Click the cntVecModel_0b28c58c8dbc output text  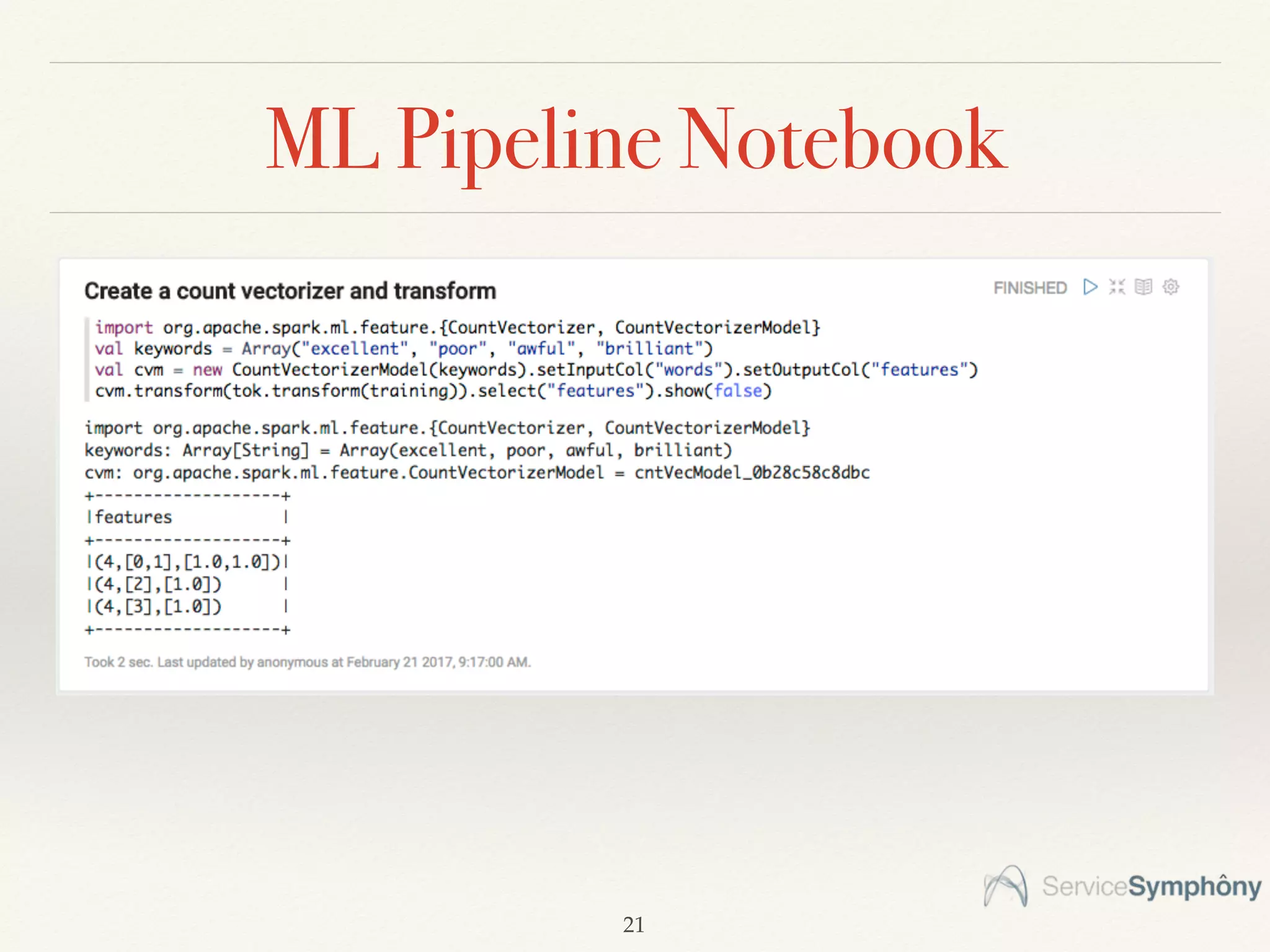752,473
